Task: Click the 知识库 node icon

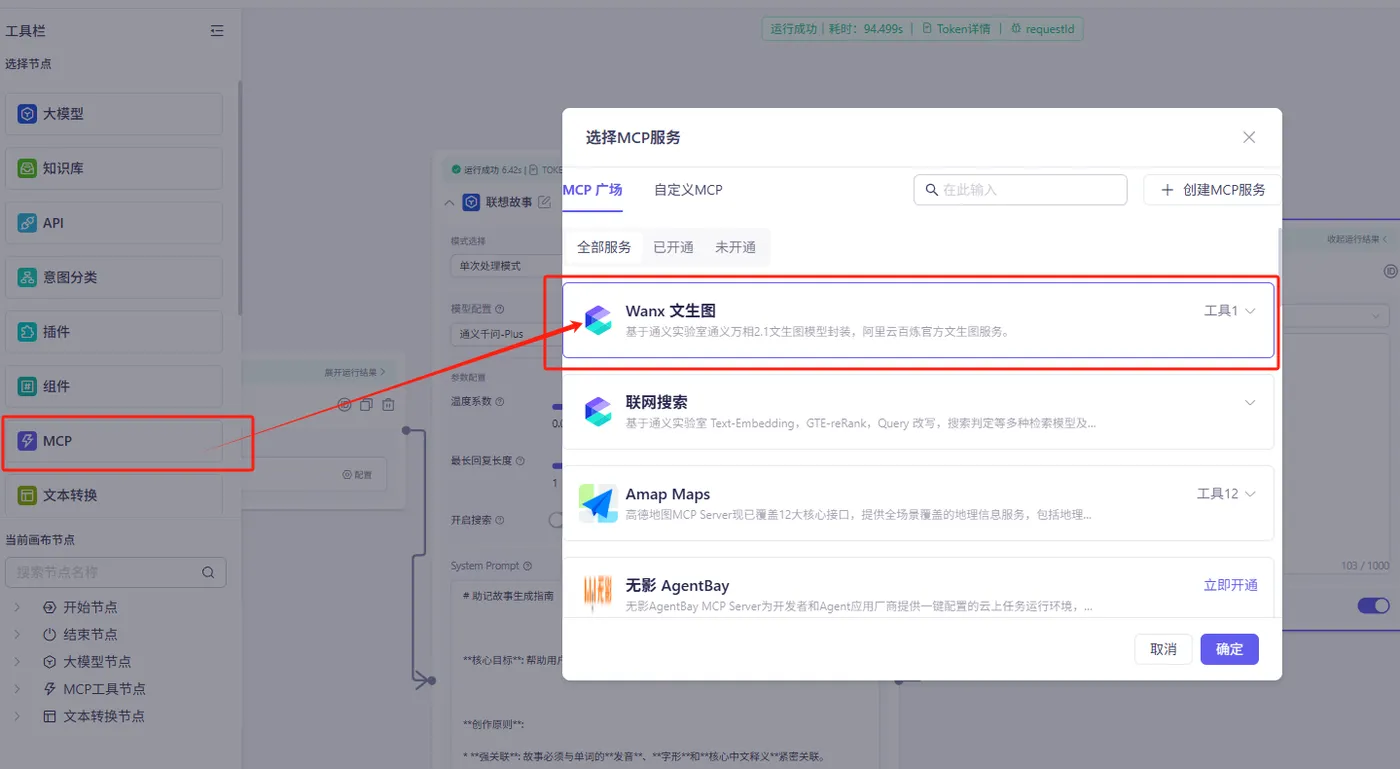Action: pos(27,168)
